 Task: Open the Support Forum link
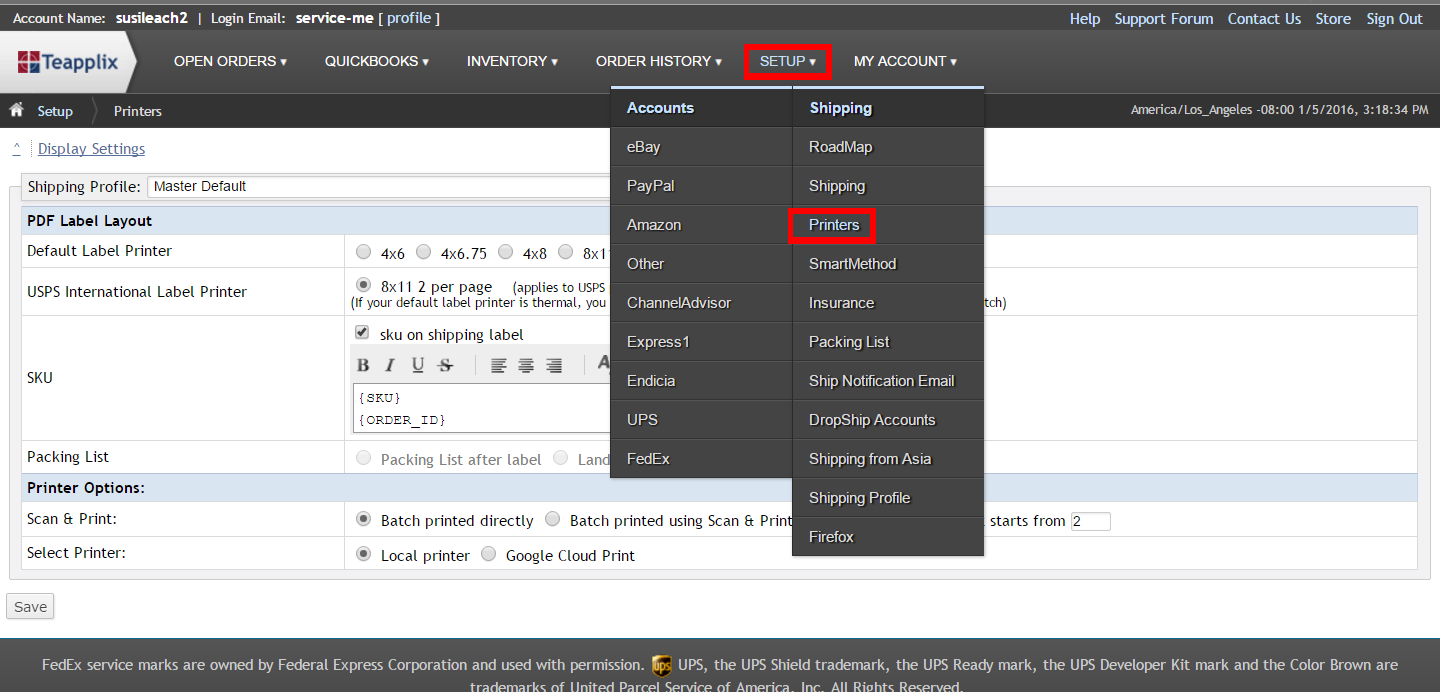(x=1164, y=19)
